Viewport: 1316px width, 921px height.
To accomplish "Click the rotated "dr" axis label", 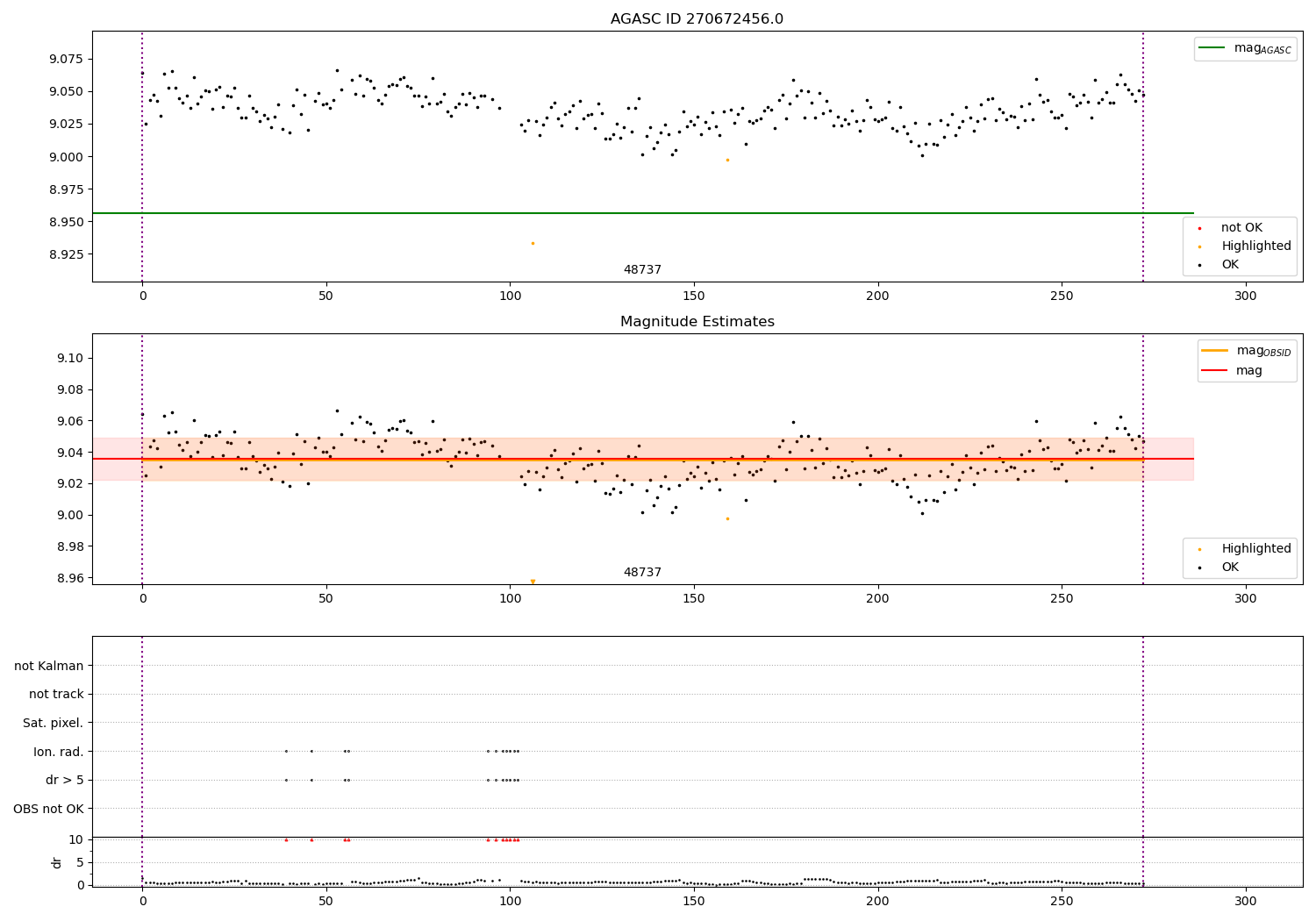I will click(x=57, y=863).
